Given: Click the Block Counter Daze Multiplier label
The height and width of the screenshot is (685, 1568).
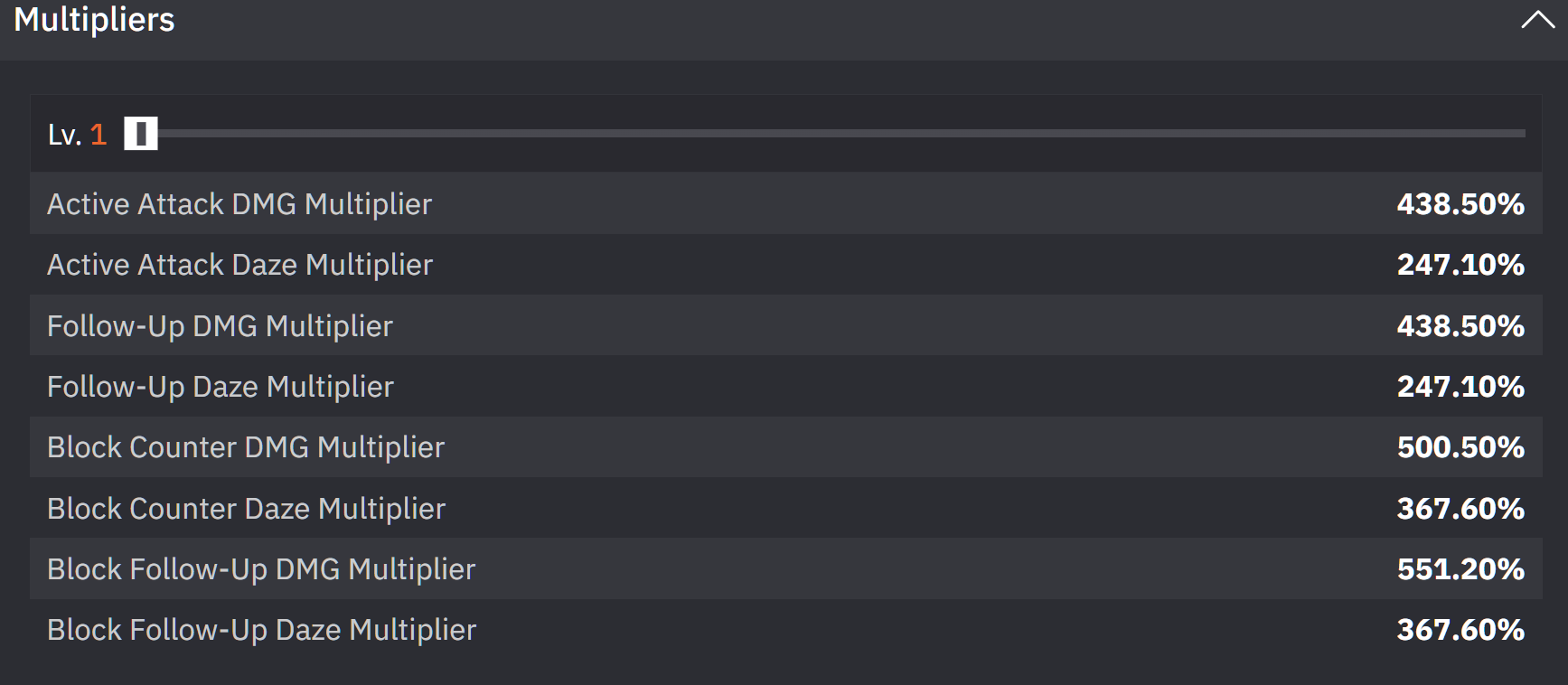Looking at the screenshot, I should (246, 509).
